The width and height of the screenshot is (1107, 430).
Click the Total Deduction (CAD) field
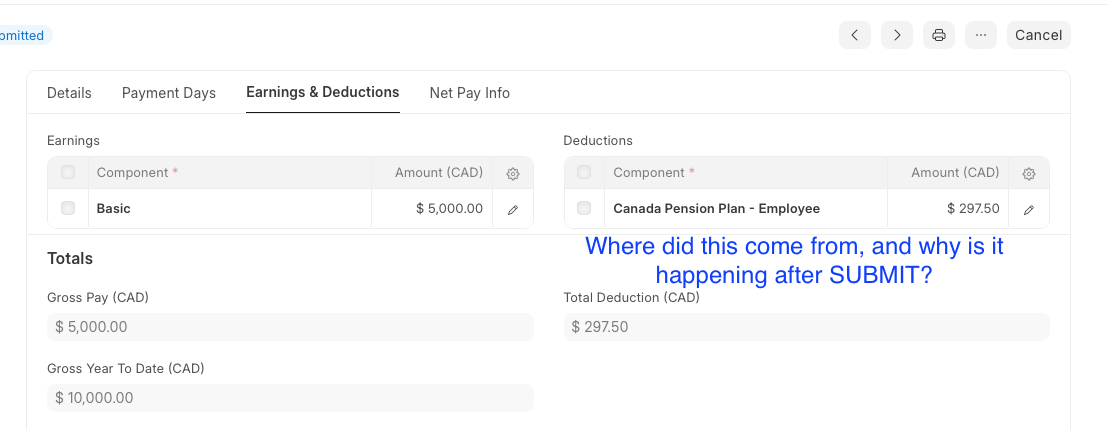click(806, 327)
